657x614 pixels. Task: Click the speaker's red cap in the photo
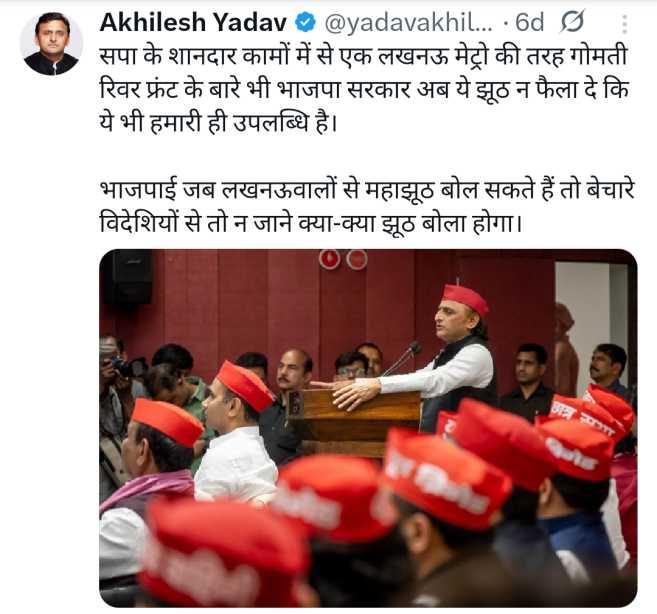click(x=466, y=299)
